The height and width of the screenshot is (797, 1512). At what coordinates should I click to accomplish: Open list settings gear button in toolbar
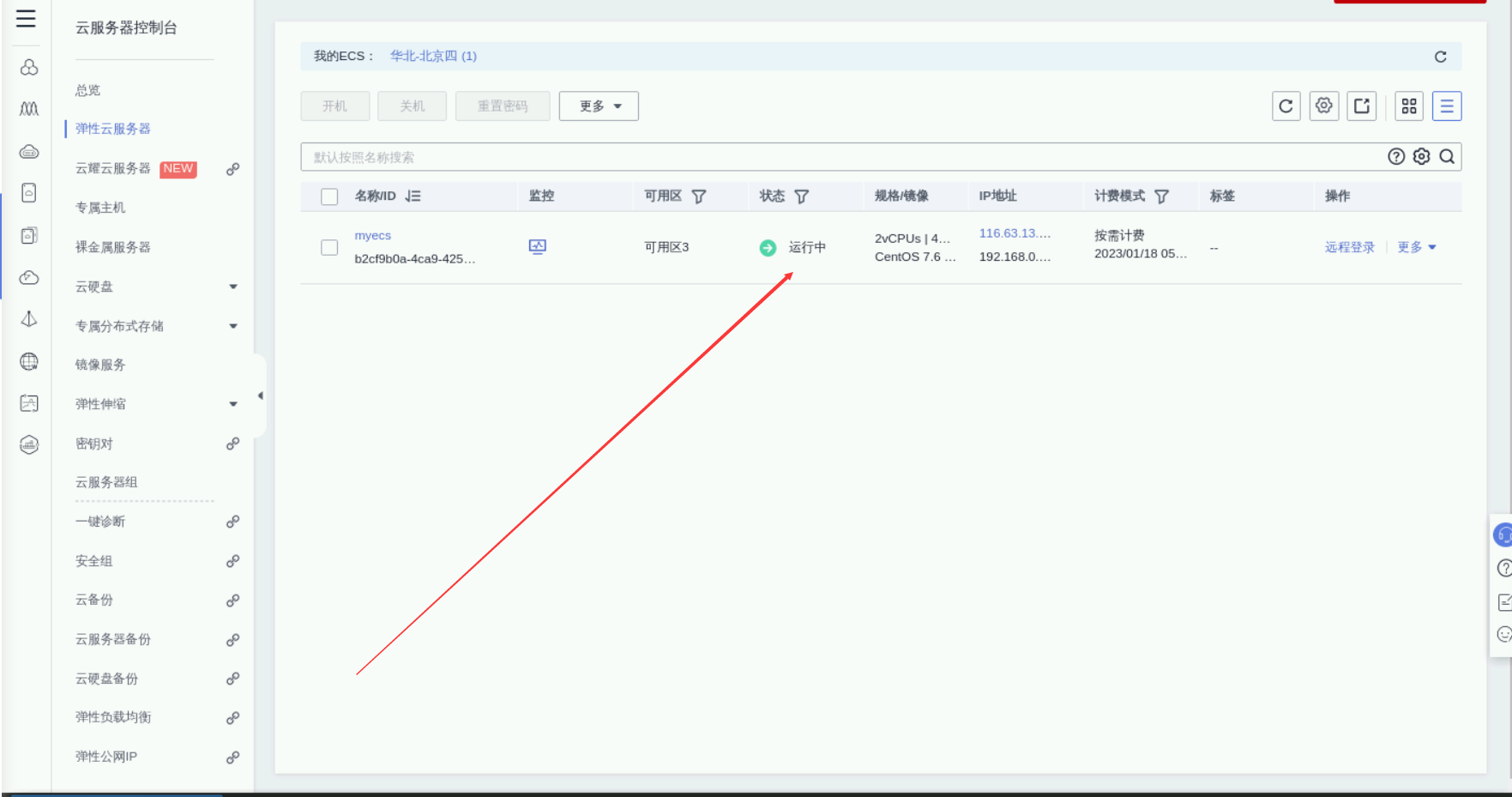coord(1324,106)
